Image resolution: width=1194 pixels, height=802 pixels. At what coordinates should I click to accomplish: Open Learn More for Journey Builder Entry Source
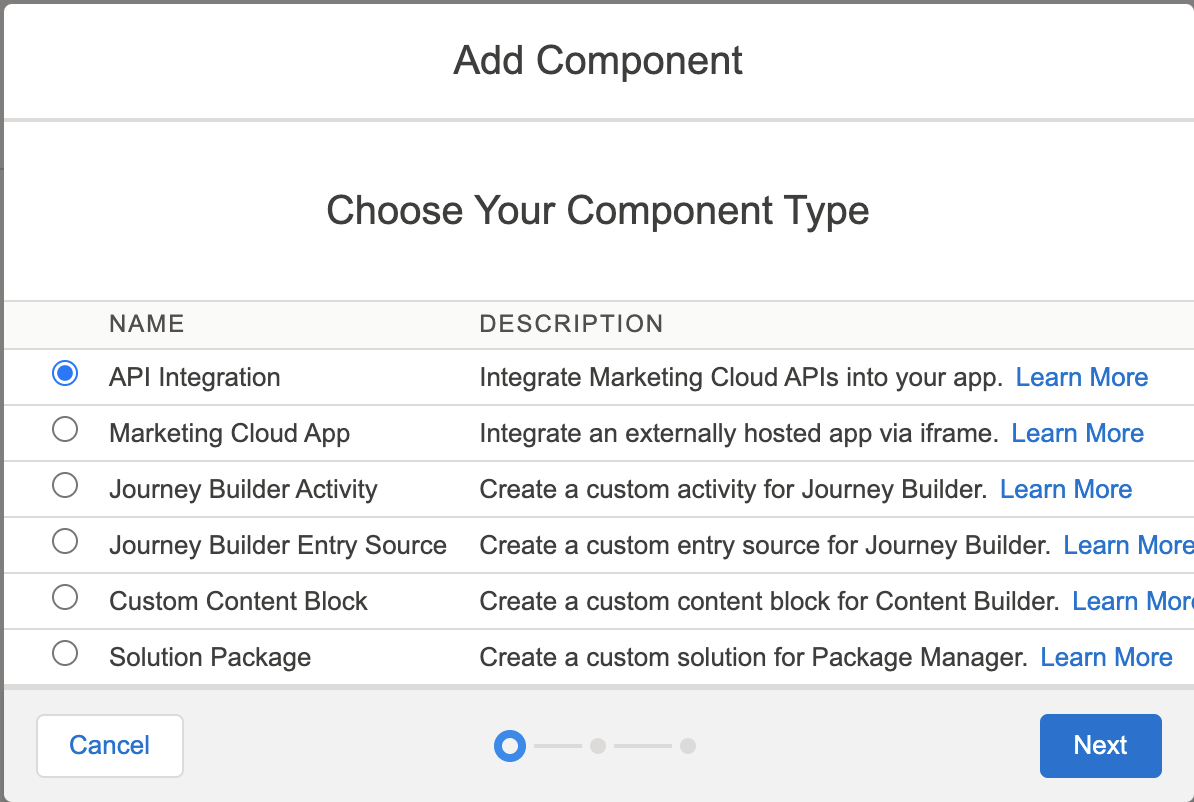click(1127, 545)
